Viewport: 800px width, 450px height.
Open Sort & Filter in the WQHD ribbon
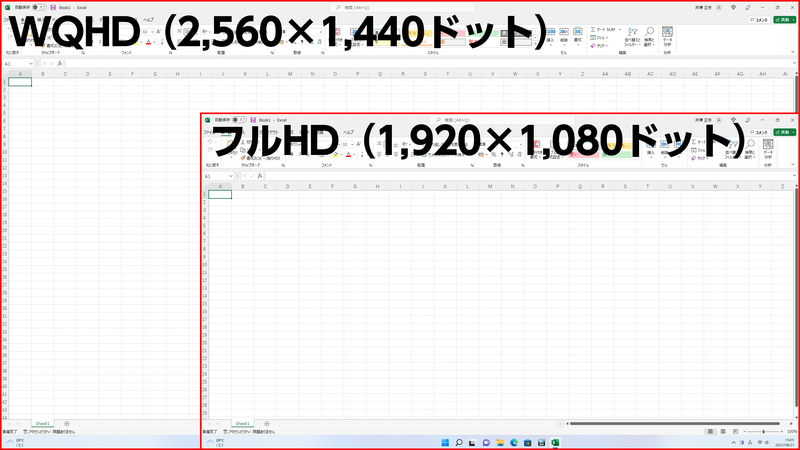(x=632, y=37)
